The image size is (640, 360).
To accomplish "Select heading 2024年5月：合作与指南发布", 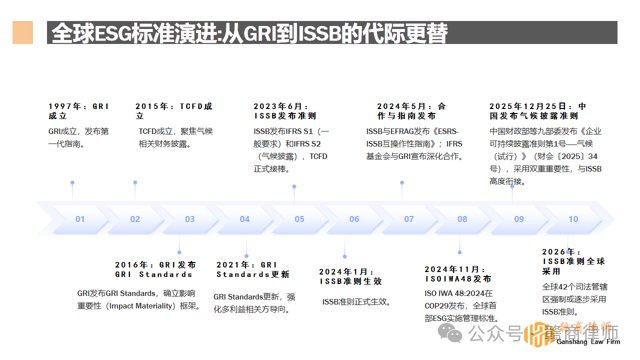I will [411, 111].
